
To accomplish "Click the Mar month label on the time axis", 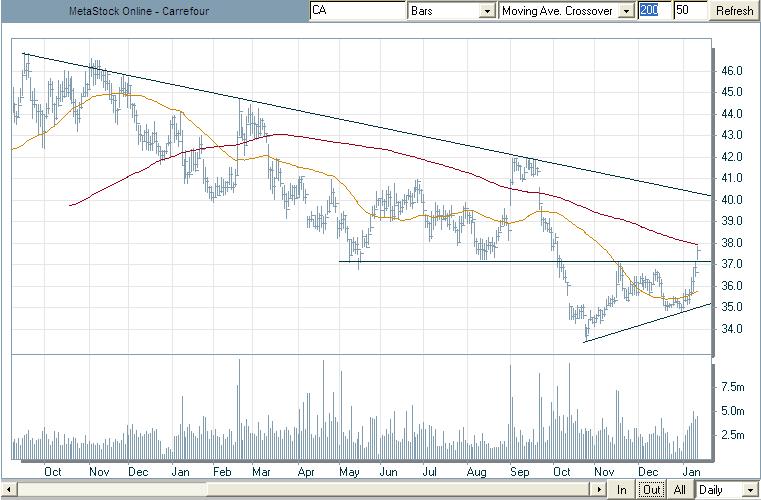I will coord(262,472).
